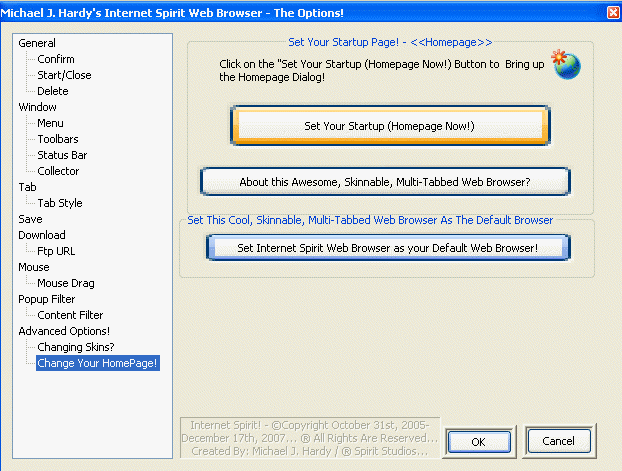
Task: Click the 'Set Your Startup Page!' group title
Action: click(390, 42)
